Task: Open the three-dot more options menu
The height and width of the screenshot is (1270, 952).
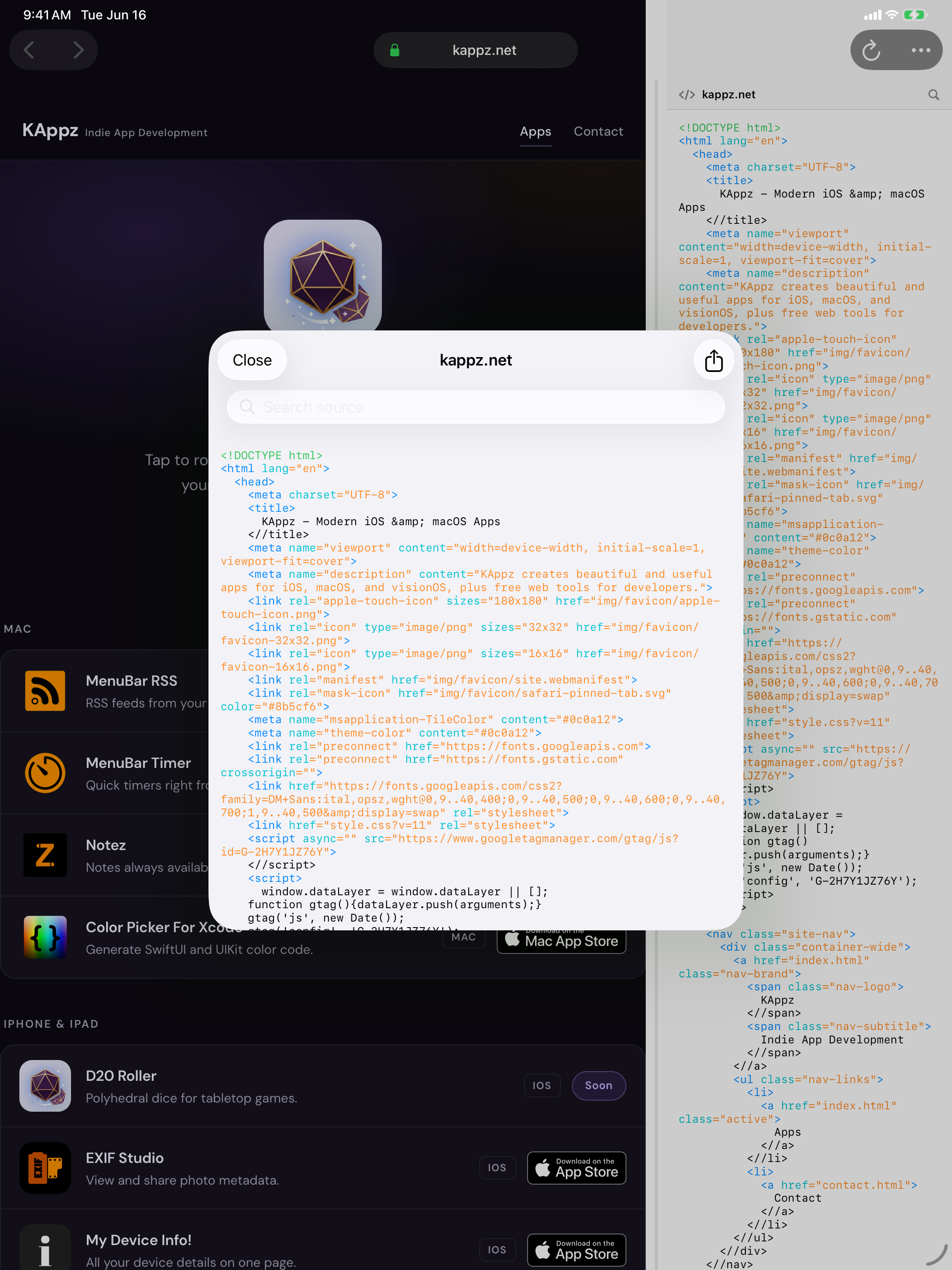Action: pyautogui.click(x=921, y=50)
